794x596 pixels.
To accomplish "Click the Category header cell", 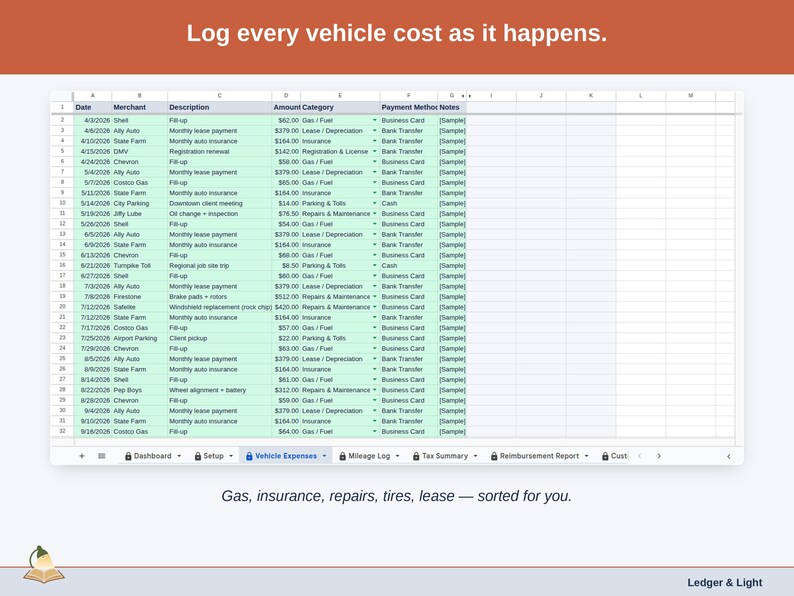I will coord(340,107).
